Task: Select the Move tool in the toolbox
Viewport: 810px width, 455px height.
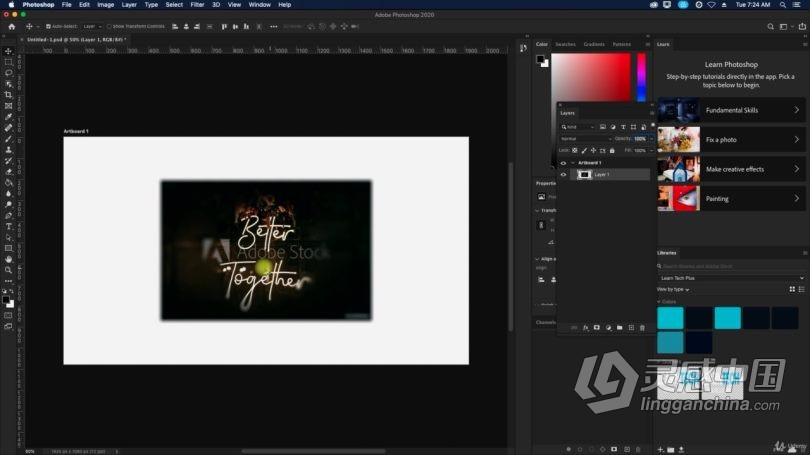Action: [x=8, y=51]
